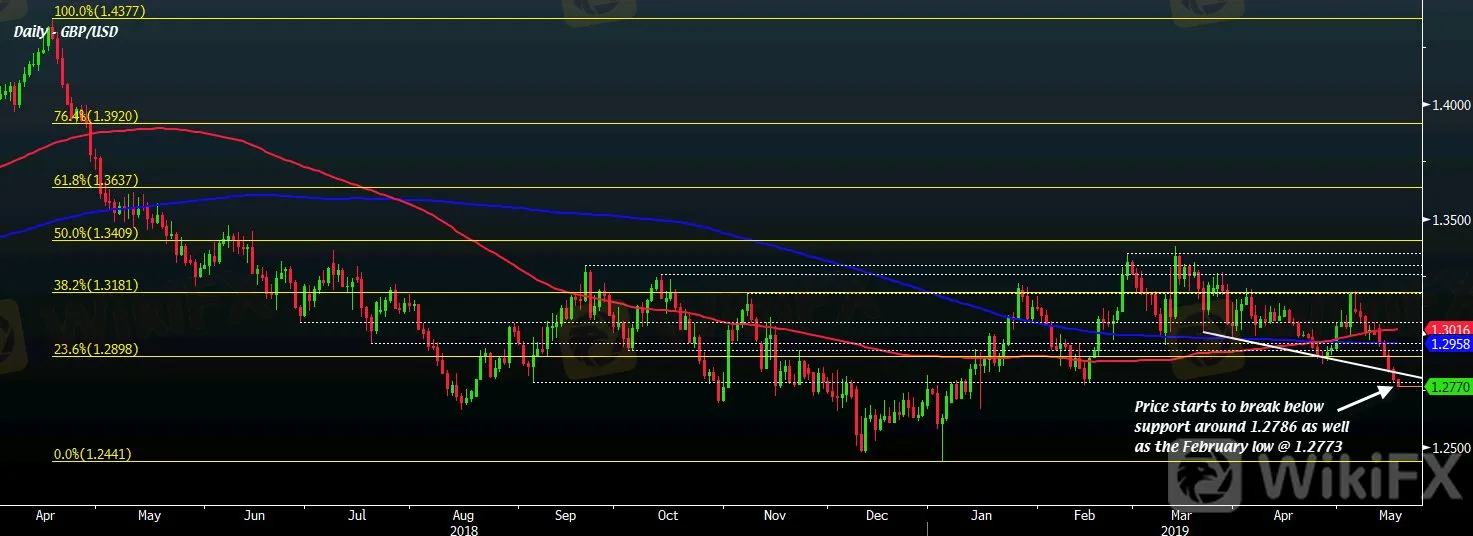This screenshot has width=1473, height=536.
Task: Select the Dec marker on the time axis
Action: [x=876, y=516]
